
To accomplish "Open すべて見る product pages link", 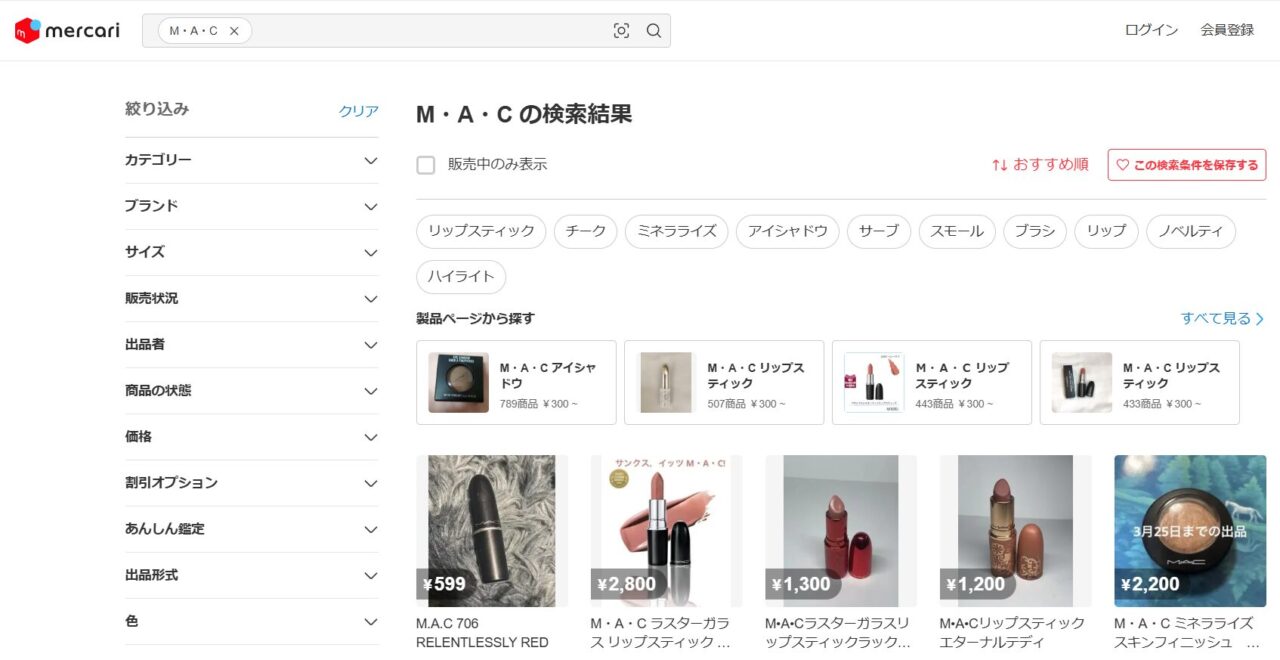I will 1223,319.
